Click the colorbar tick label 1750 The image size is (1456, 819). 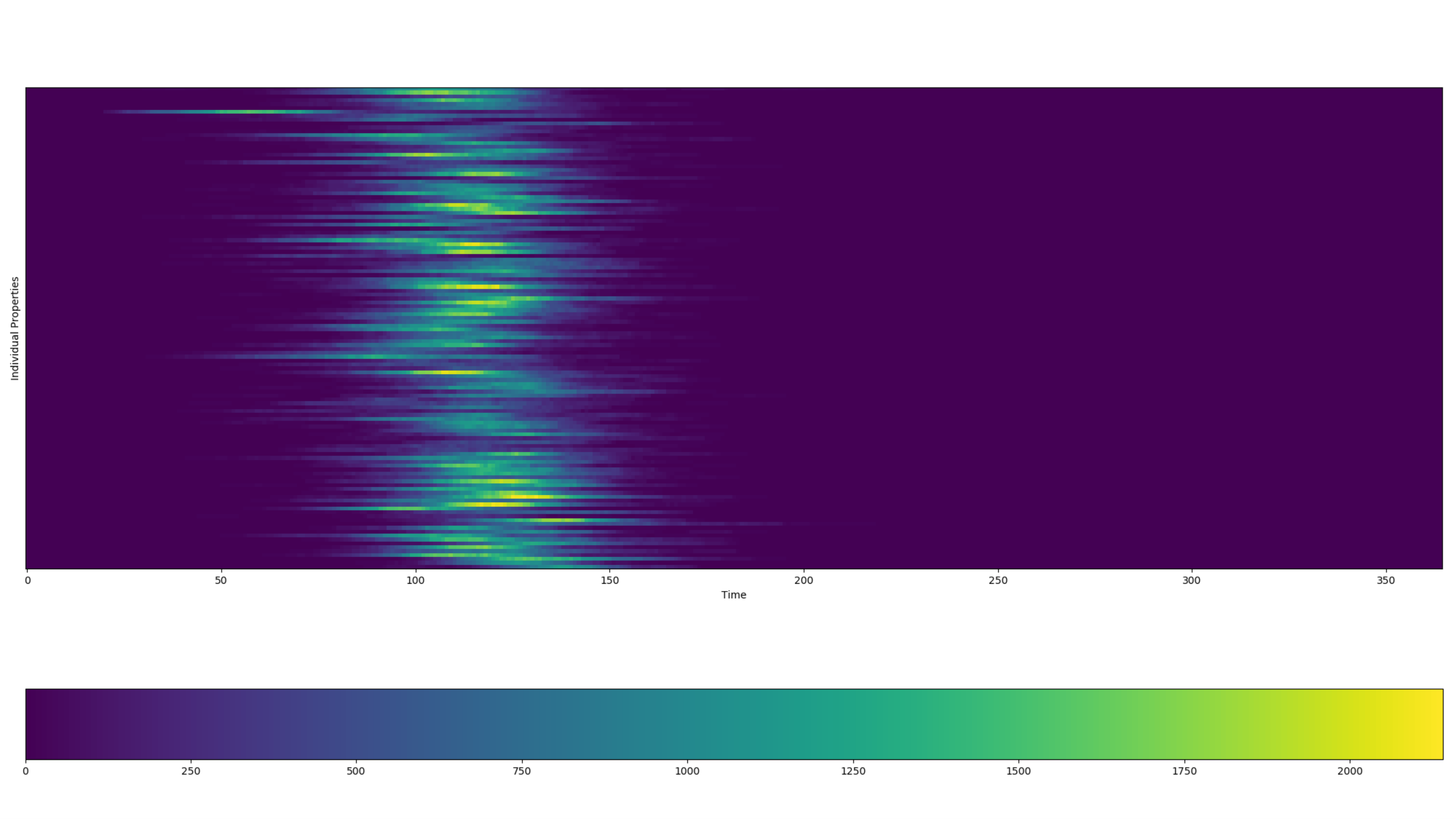click(x=1184, y=771)
